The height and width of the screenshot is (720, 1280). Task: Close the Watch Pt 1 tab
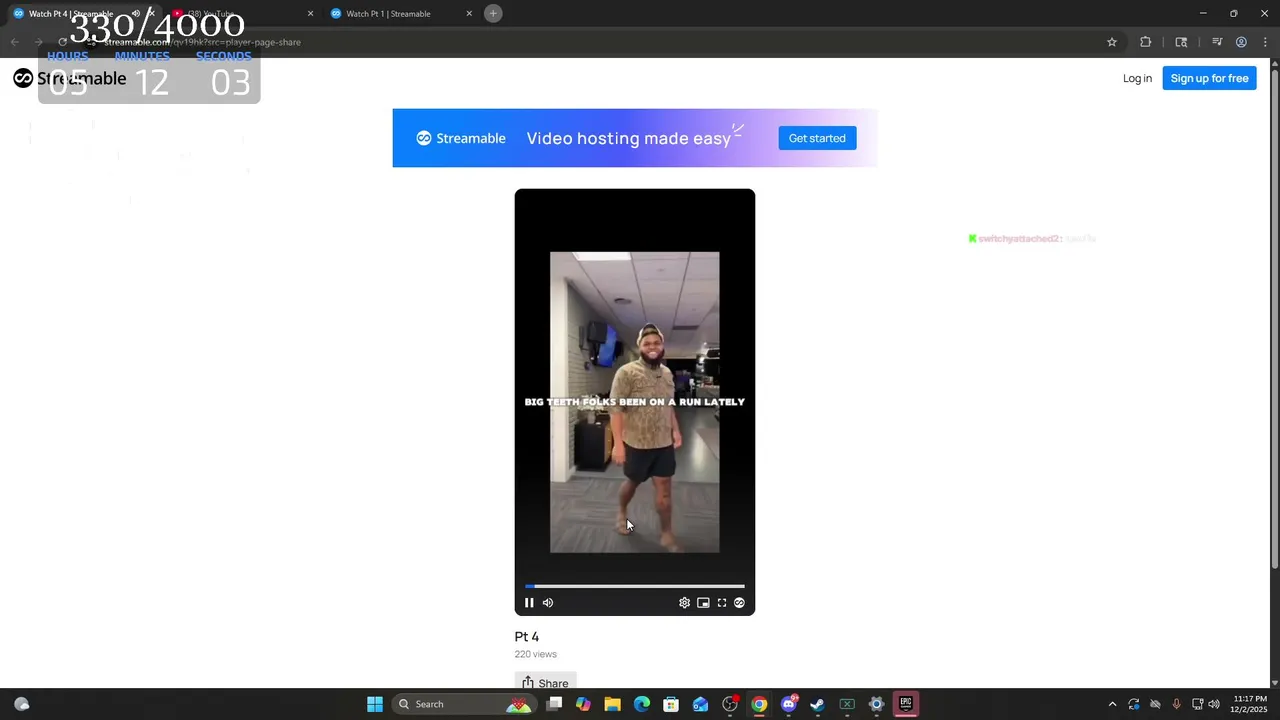pyautogui.click(x=469, y=14)
